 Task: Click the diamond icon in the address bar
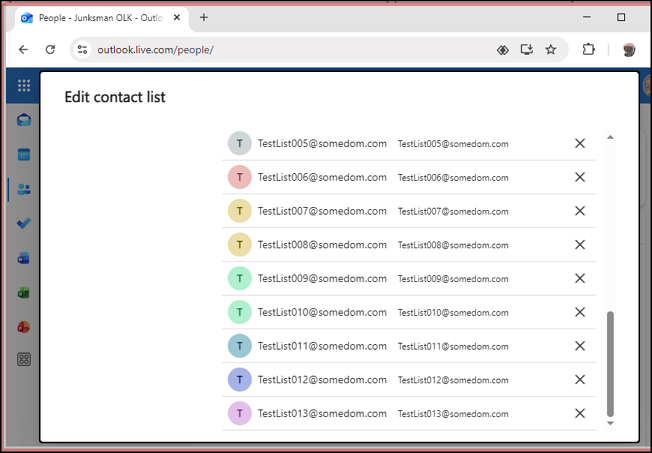503,50
